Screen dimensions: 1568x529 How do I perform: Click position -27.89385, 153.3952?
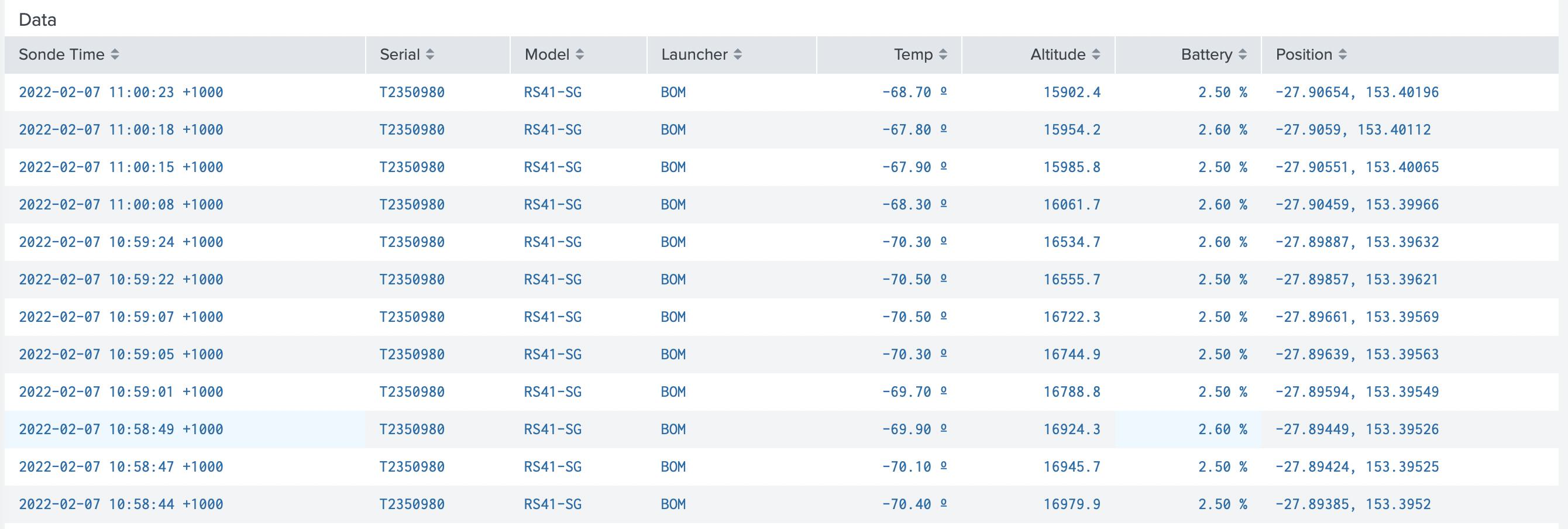tap(1353, 504)
